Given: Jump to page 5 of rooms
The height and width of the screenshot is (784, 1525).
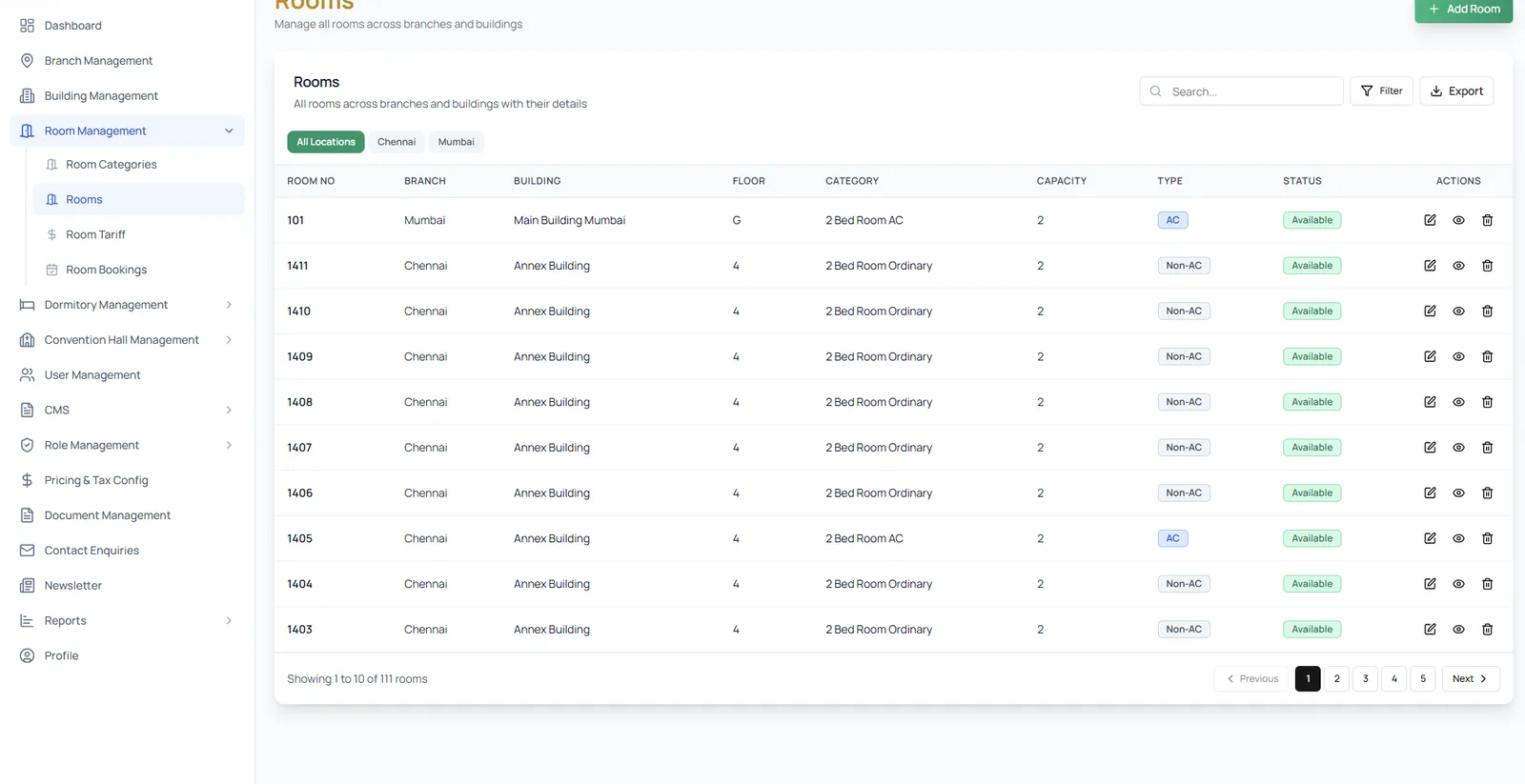Looking at the screenshot, I should click(1423, 678).
